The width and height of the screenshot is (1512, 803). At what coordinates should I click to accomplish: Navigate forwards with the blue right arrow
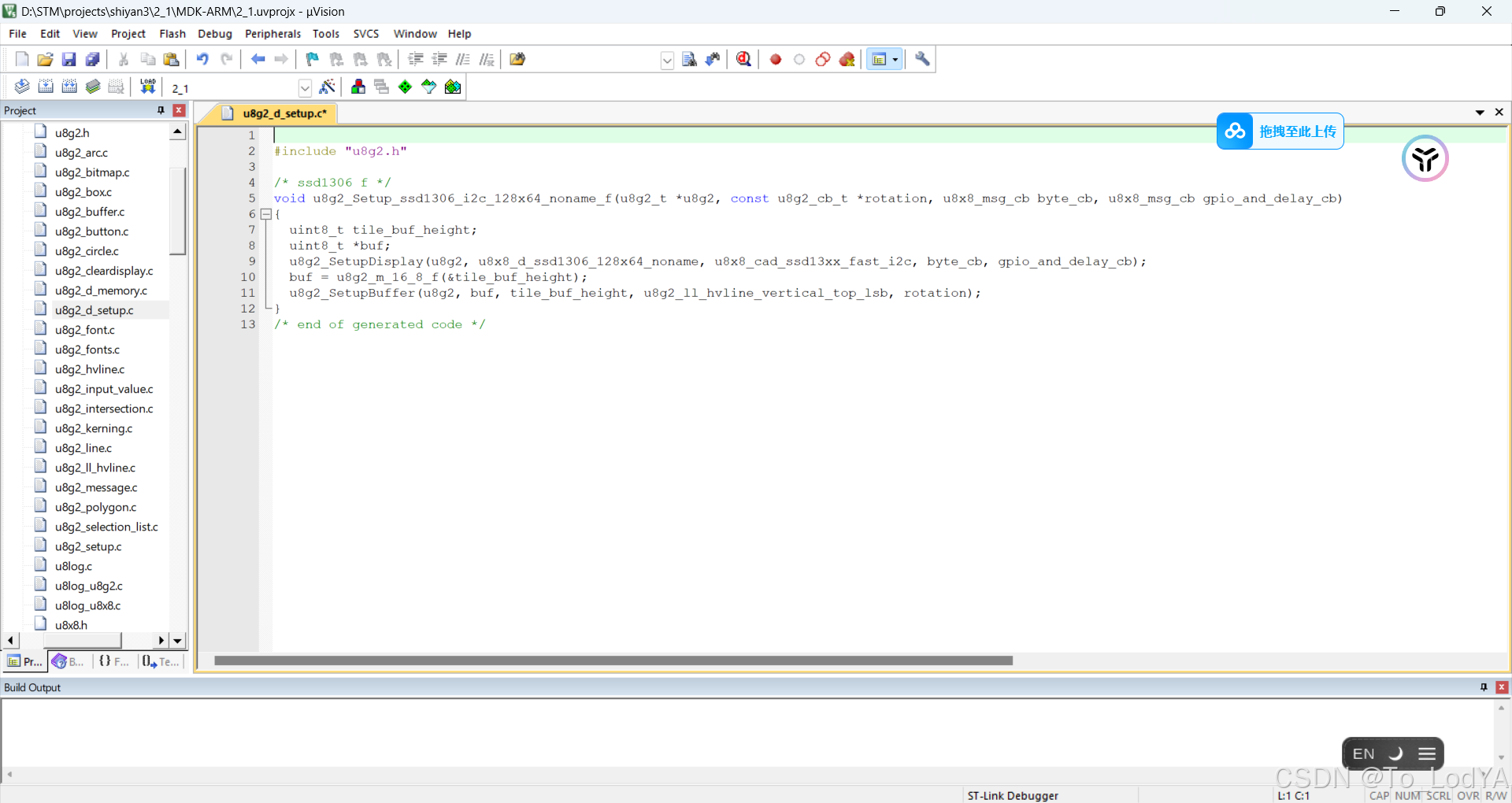281,59
